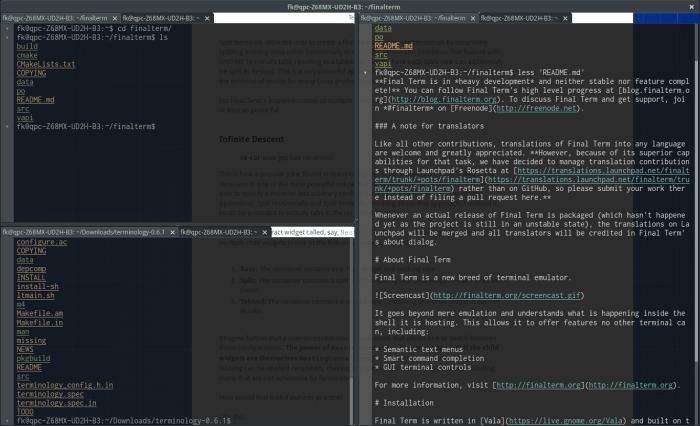
Task: Click terminology.spec.in entry
Action: coord(56,403)
